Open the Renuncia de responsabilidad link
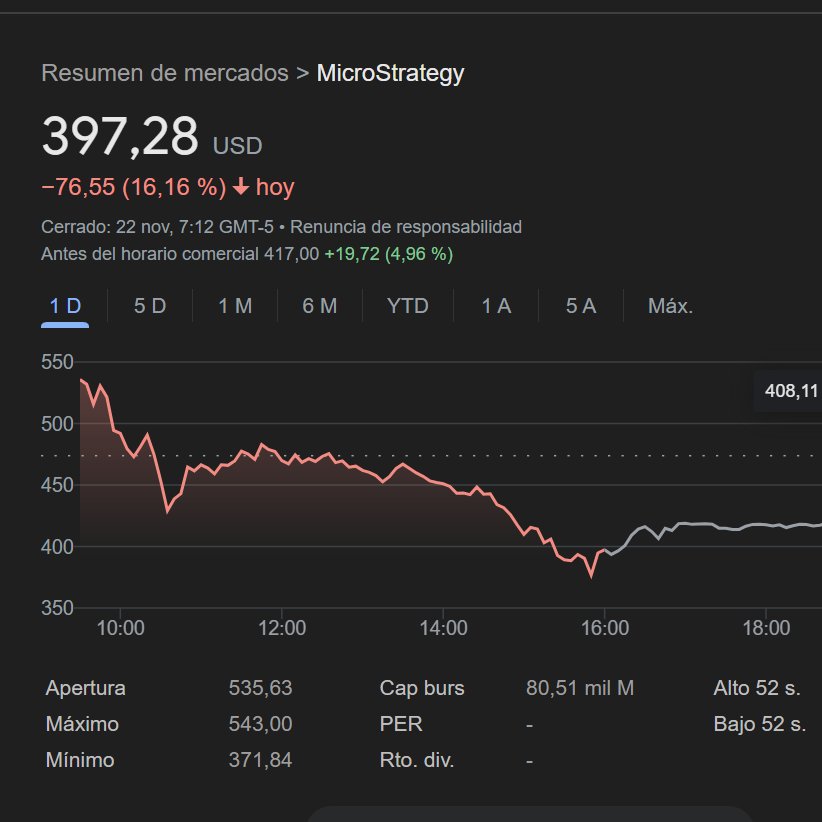 point(406,227)
